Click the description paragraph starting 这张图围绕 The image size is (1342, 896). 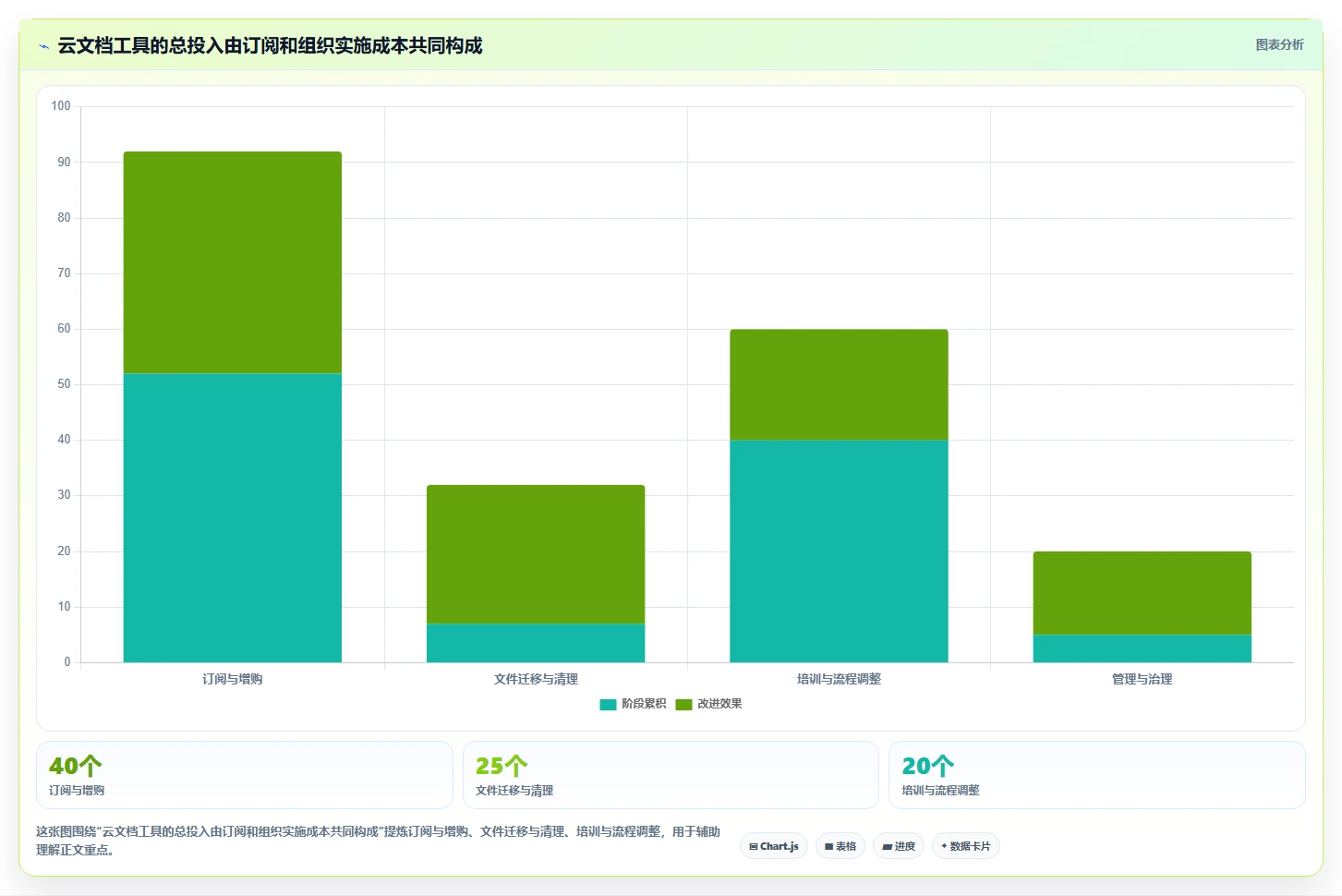coord(378,841)
